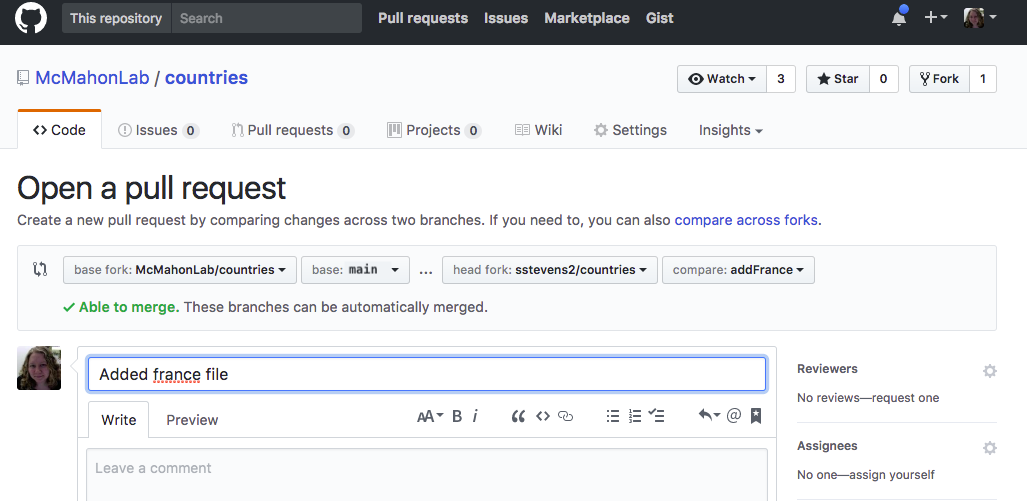Open the repository Pull requests tab
Screen dimensions: 1027x501
[293, 130]
